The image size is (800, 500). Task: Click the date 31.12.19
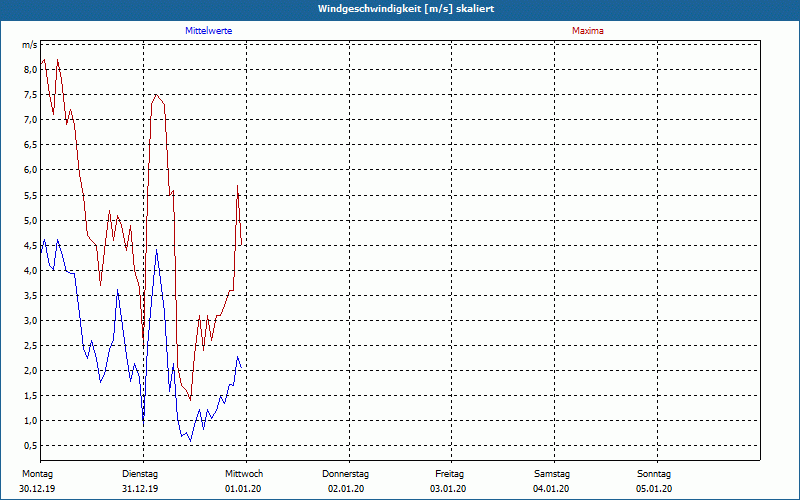[x=140, y=489]
